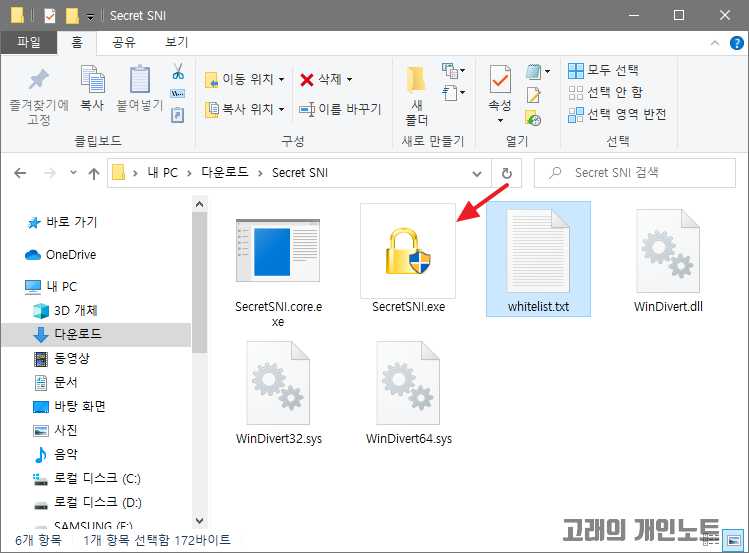Viewport: 749px width, 553px height.
Task: Expand Easy access dropdown in New group
Action: (x=453, y=92)
